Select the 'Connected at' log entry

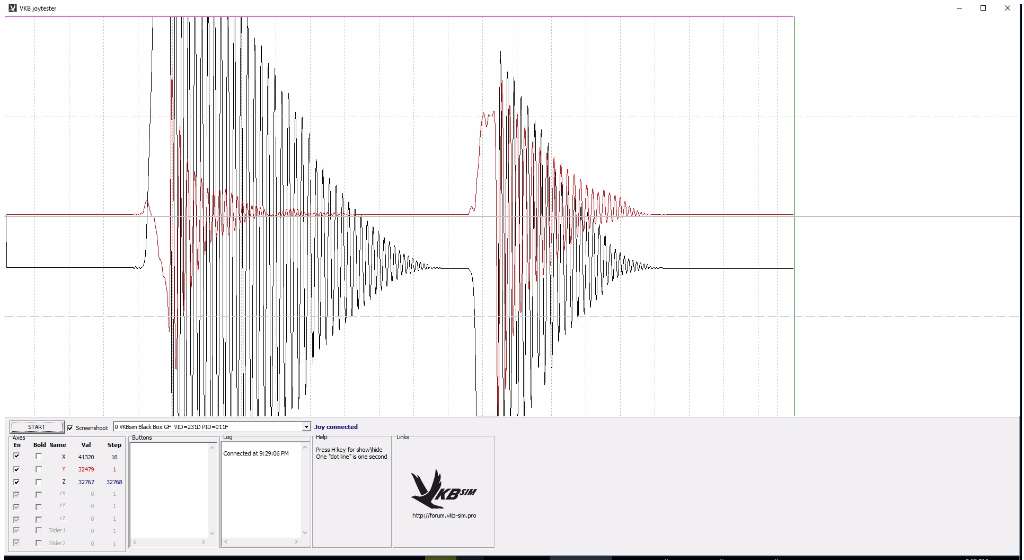pos(255,453)
